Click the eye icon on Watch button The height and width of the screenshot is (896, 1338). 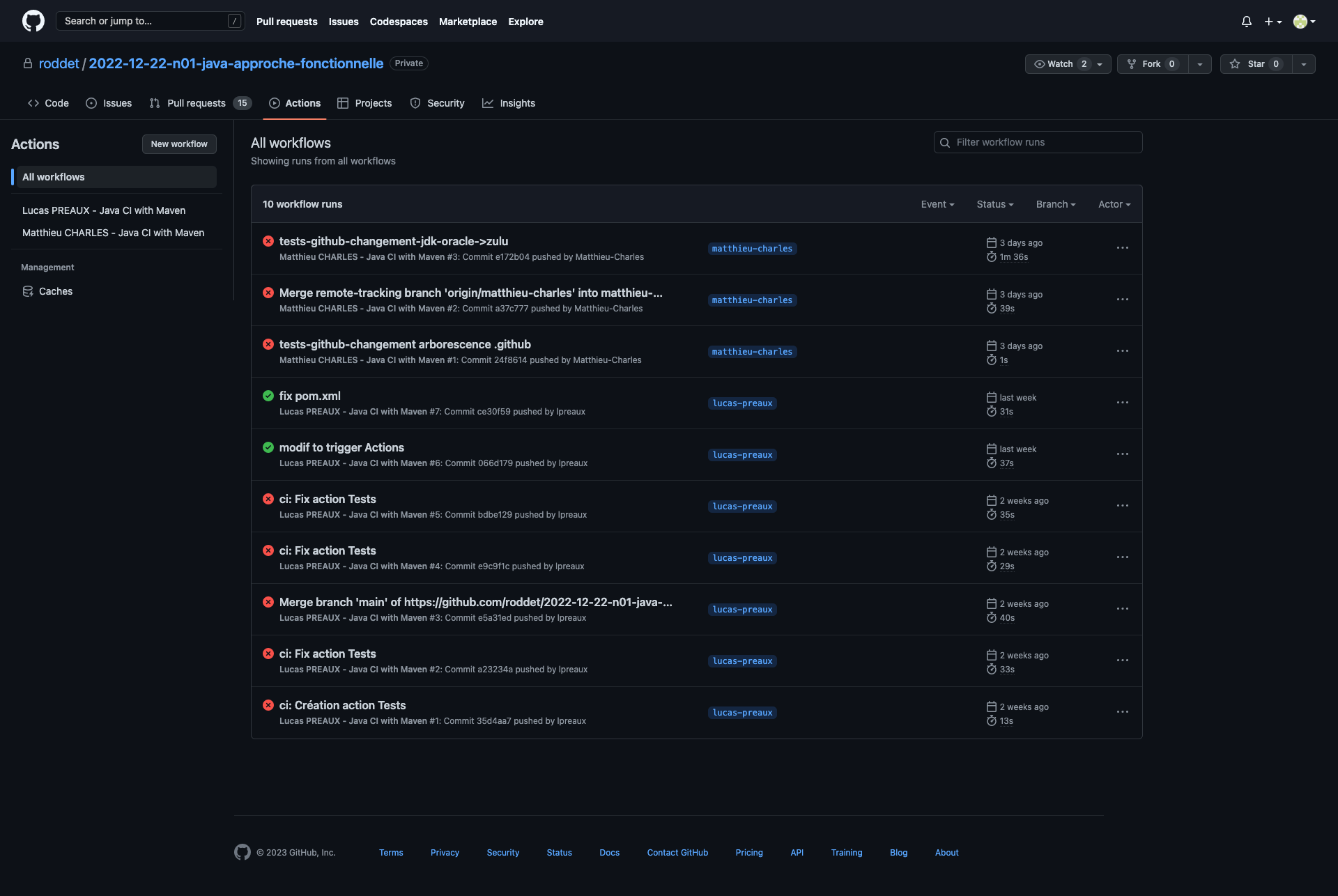pyautogui.click(x=1039, y=64)
